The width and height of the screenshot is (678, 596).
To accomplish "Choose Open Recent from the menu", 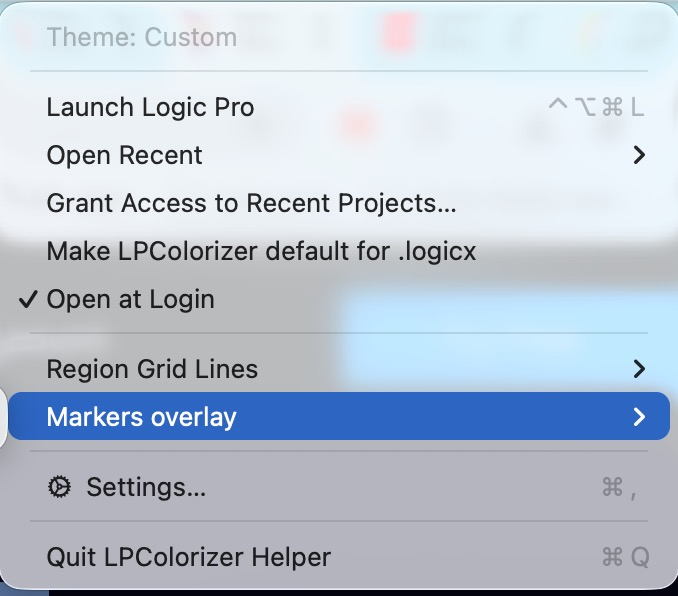I will 339,155.
